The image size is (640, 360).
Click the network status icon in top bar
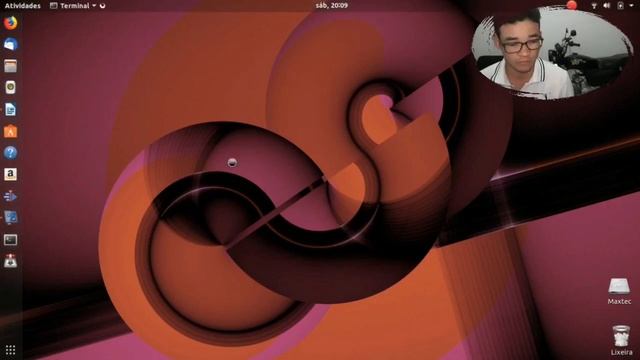point(594,5)
